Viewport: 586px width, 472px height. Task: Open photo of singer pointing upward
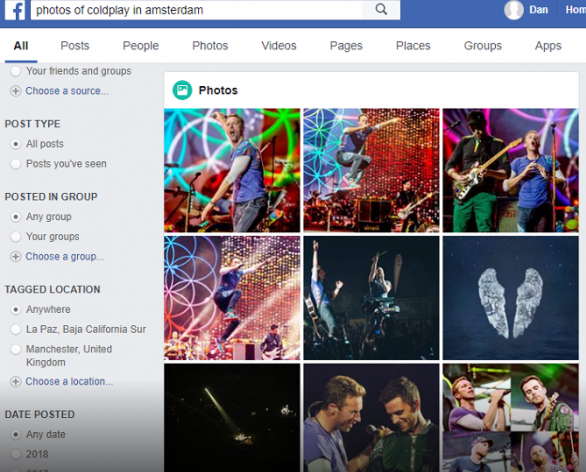(232, 170)
